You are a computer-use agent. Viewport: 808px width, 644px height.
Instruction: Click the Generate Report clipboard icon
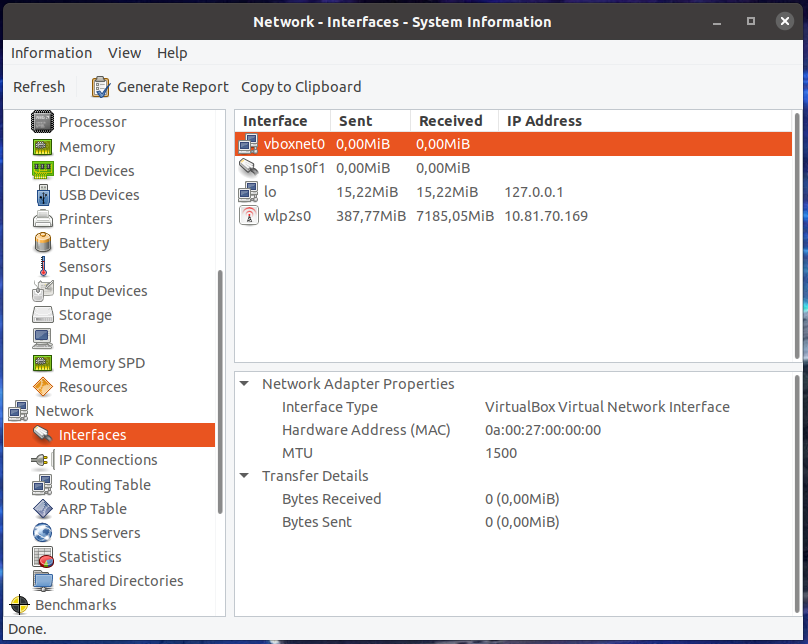pyautogui.click(x=101, y=87)
